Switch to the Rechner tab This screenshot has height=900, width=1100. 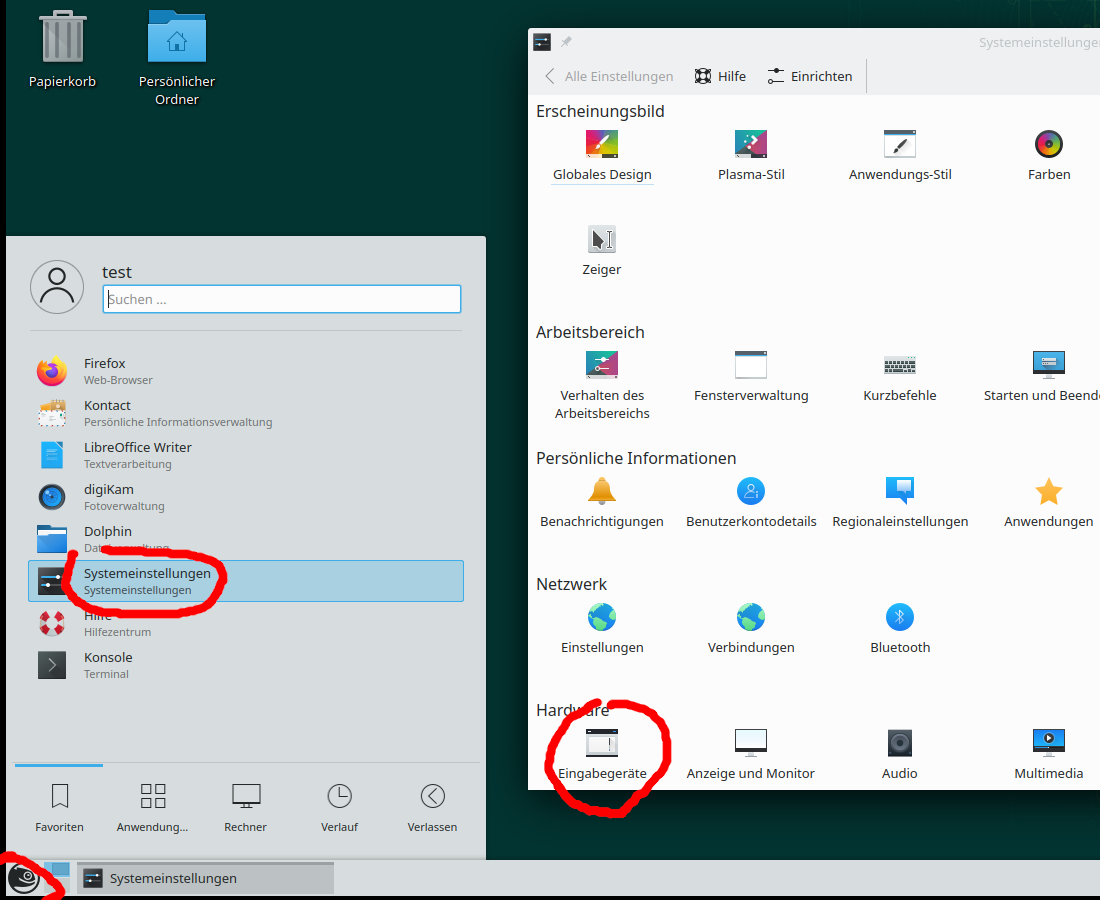[246, 807]
